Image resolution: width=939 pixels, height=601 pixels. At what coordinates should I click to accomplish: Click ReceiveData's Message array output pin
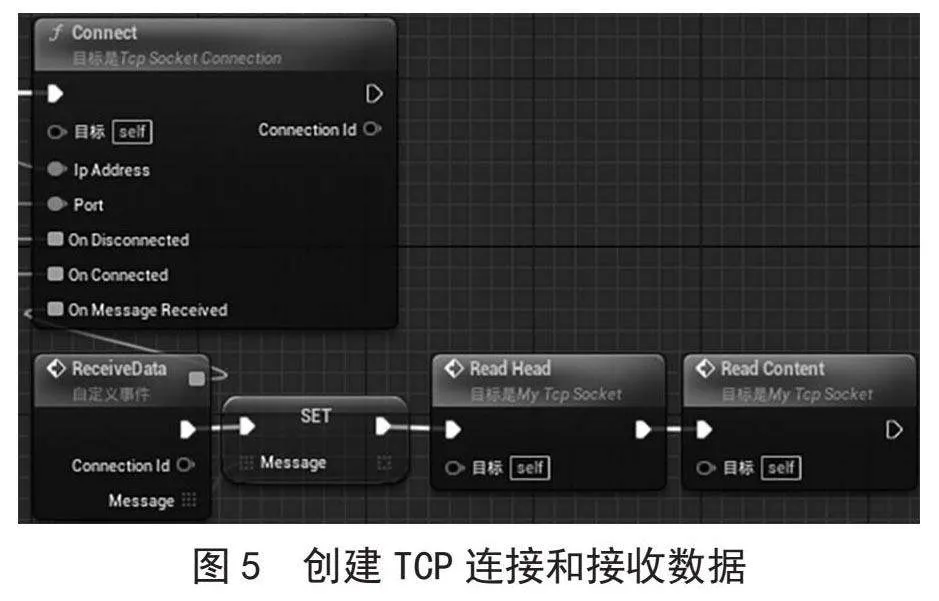pos(189,500)
